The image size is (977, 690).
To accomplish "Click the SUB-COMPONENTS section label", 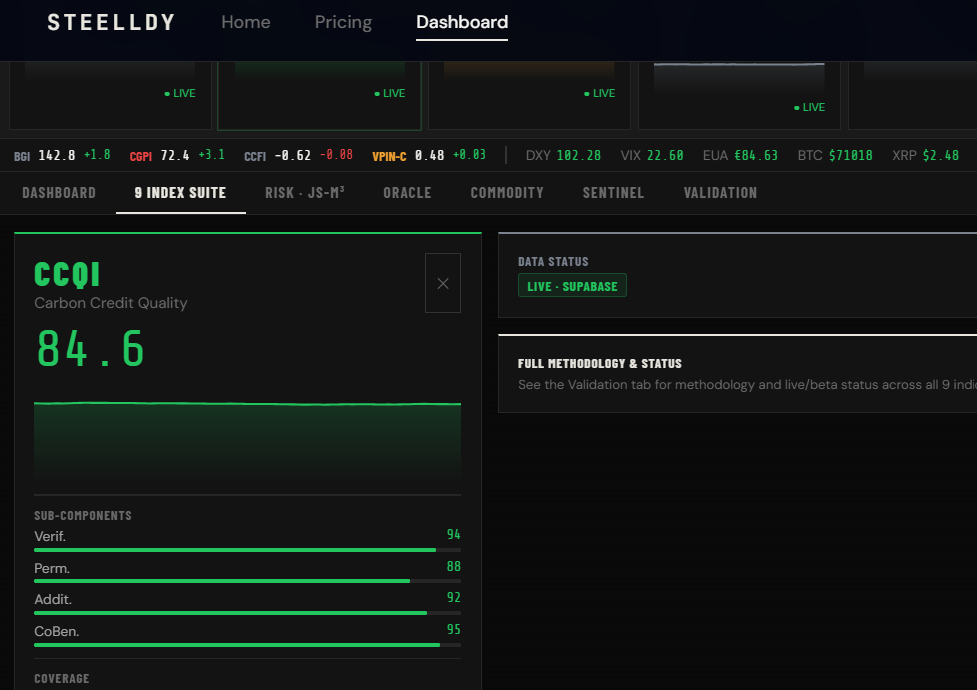I will 83,515.
